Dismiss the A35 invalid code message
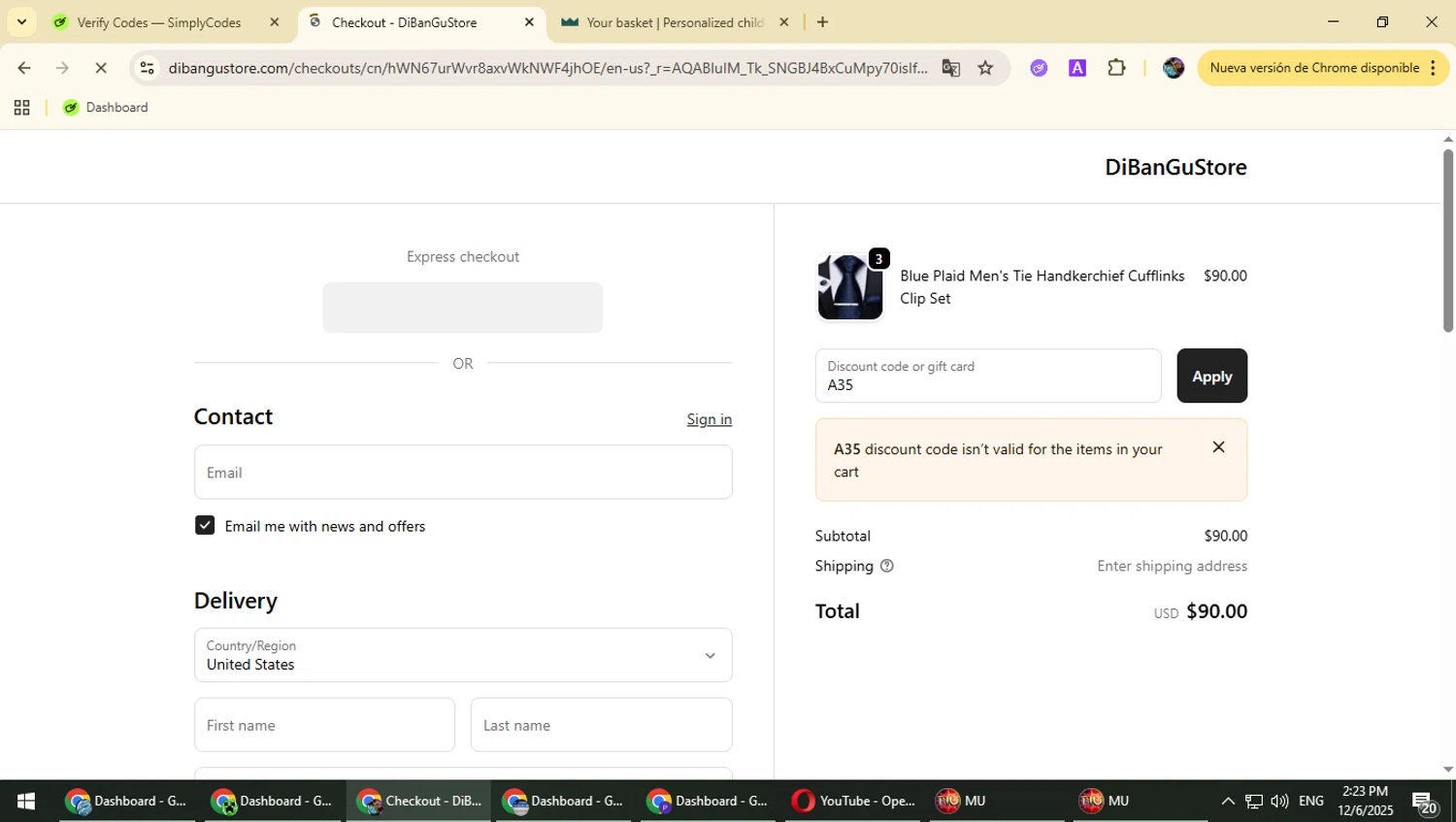Viewport: 1456px width, 822px height. [1218, 447]
